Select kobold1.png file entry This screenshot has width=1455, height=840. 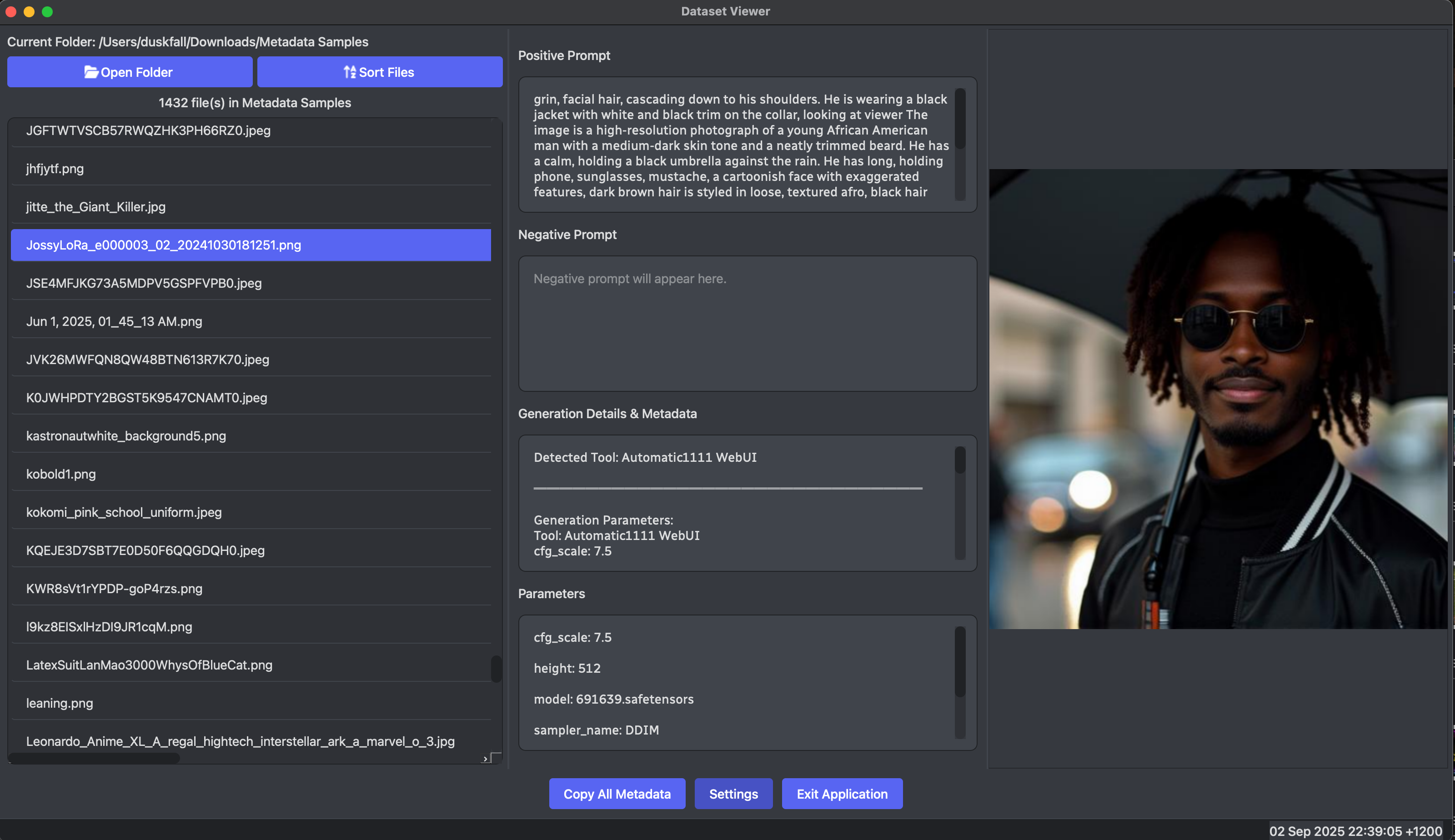point(60,474)
